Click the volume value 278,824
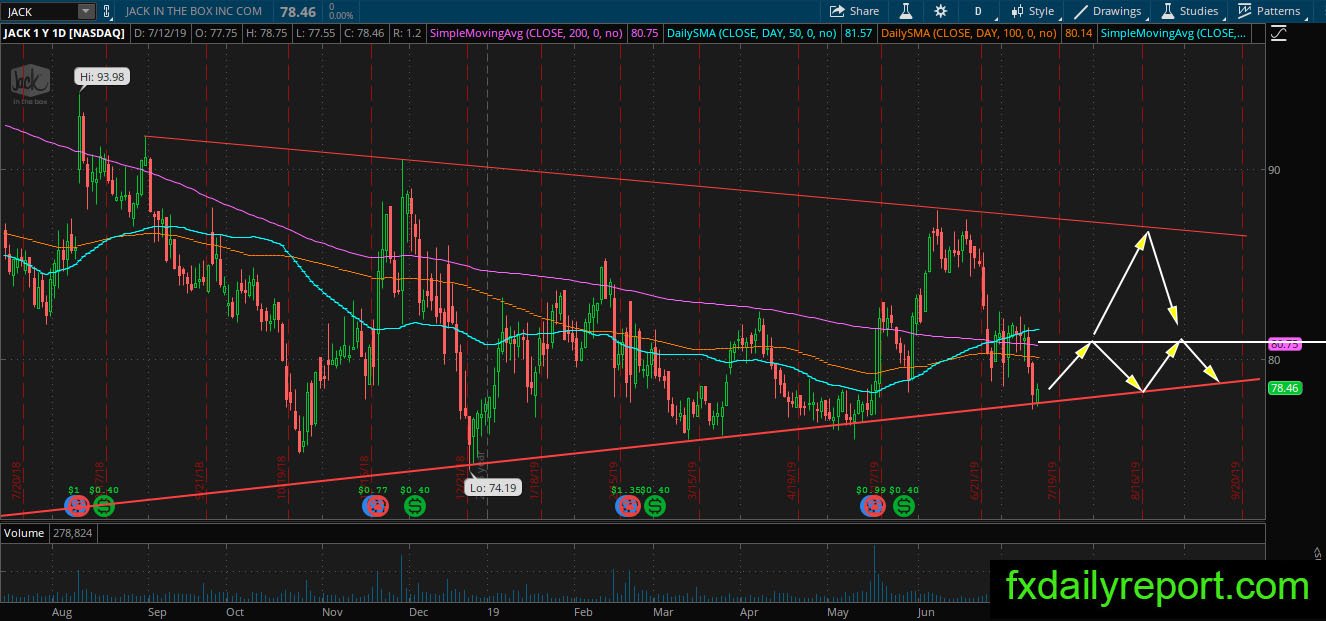The image size is (1326, 621). click(73, 533)
